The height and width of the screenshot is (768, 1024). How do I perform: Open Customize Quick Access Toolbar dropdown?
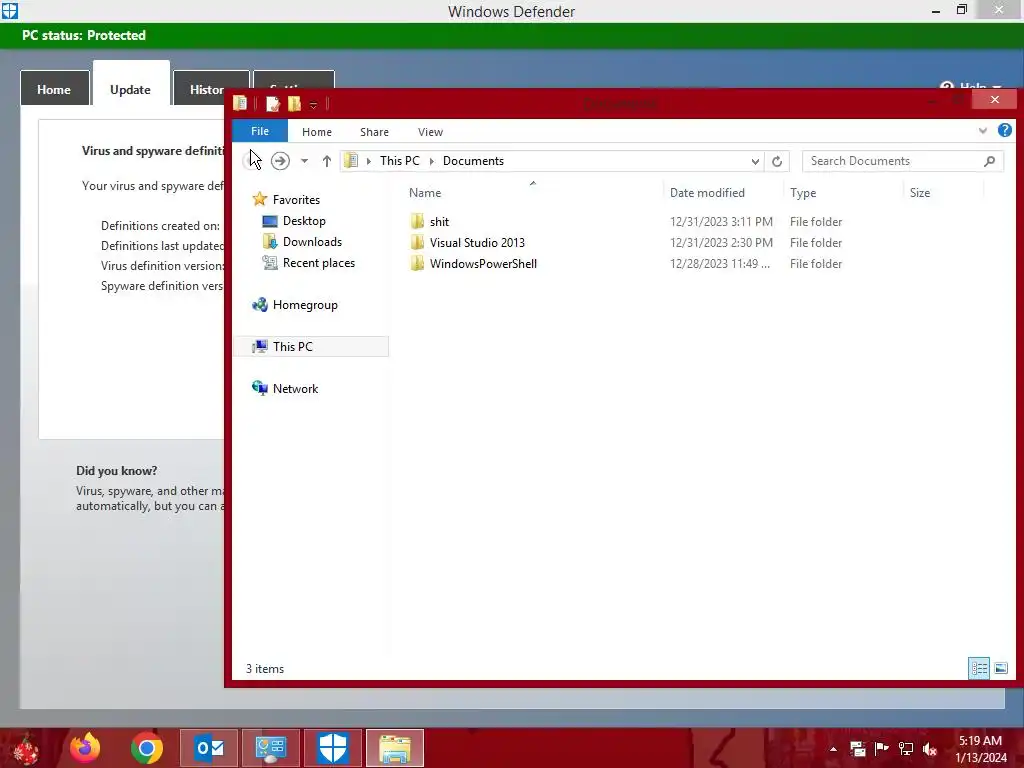pos(313,104)
